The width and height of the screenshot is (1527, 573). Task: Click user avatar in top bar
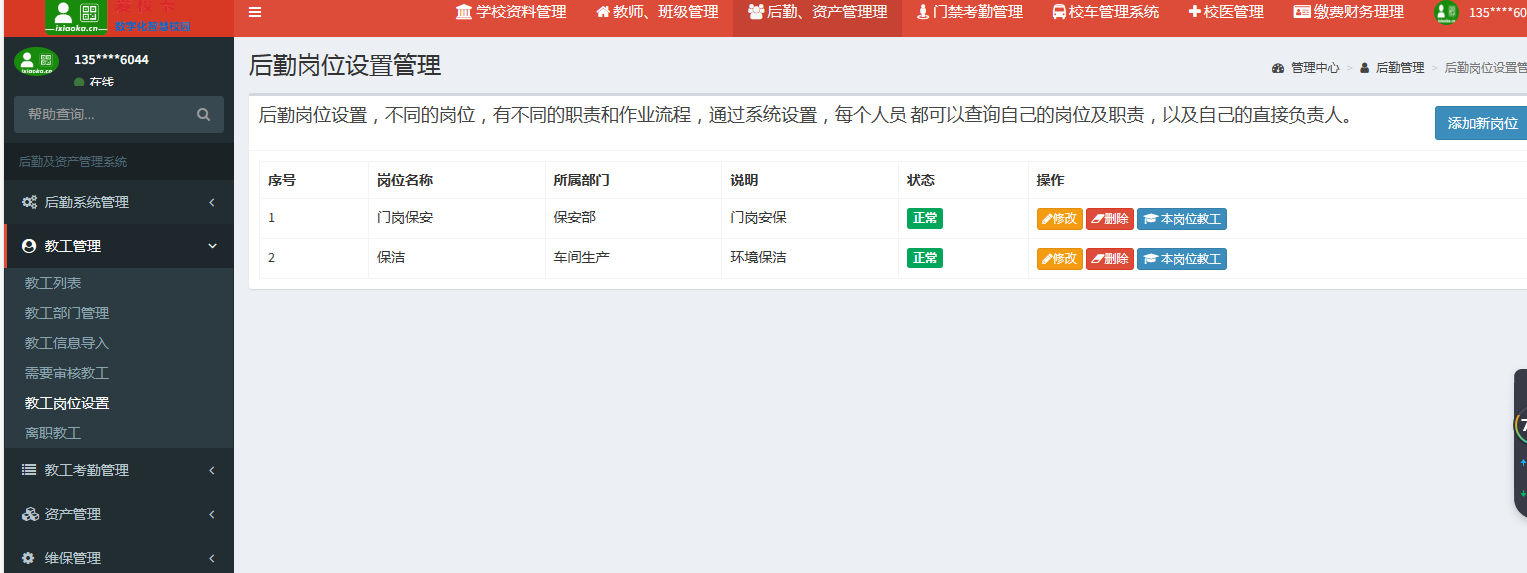(1446, 13)
